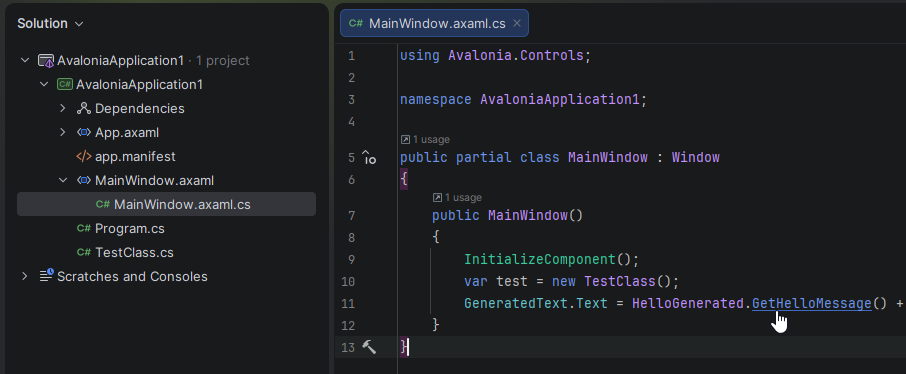
Task: Select MainWindow.axaml.cs in the solution tree
Action: [x=166, y=204]
